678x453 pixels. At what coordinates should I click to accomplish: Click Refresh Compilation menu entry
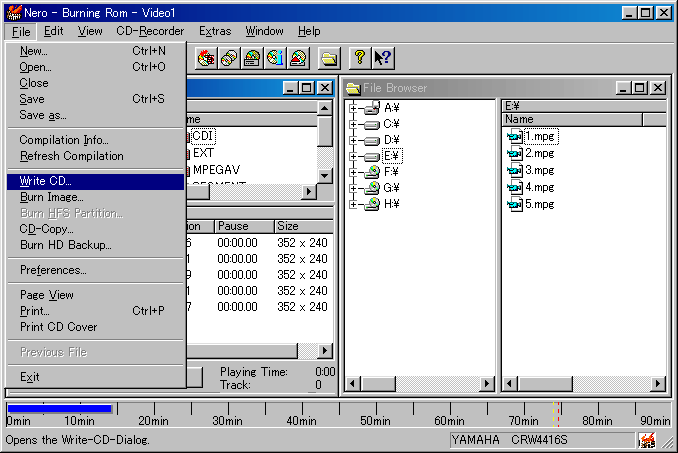(96, 156)
